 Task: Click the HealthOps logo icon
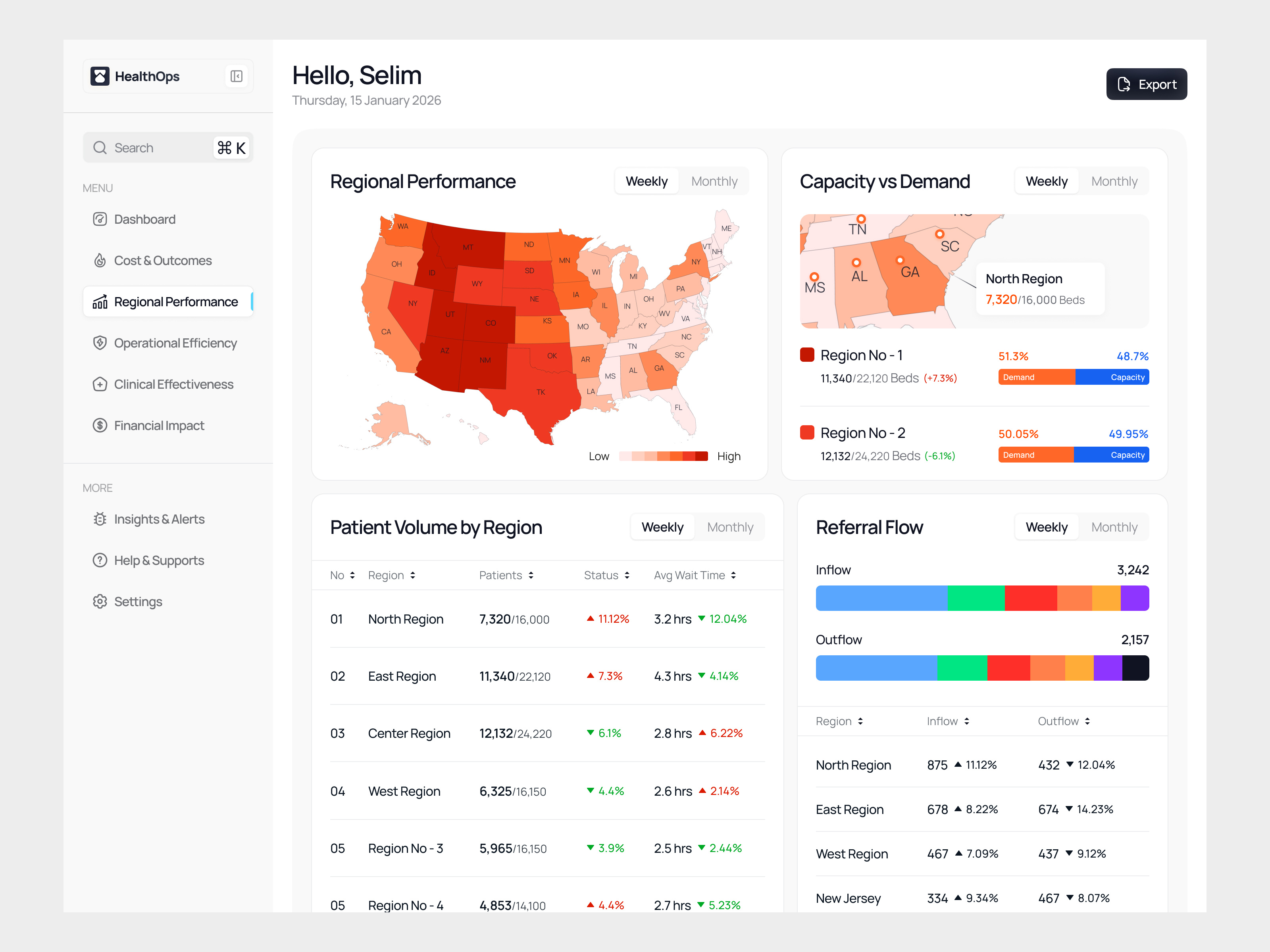[x=100, y=76]
